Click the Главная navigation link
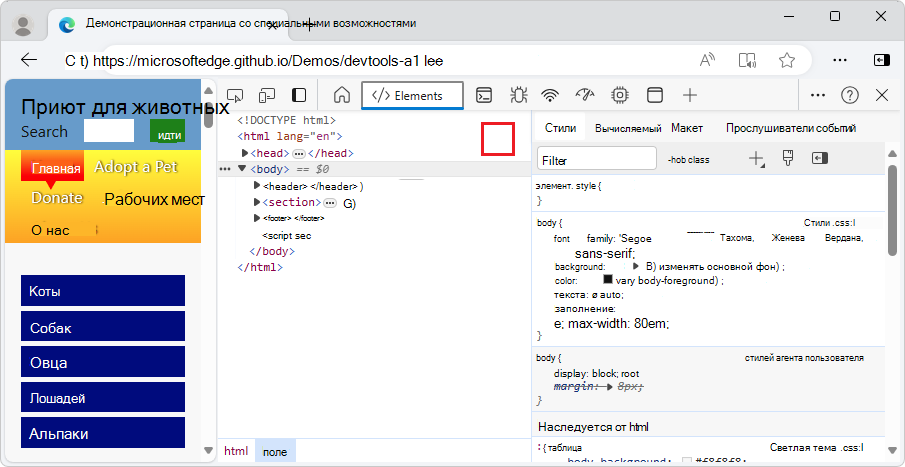905x467 pixels. tap(55, 168)
